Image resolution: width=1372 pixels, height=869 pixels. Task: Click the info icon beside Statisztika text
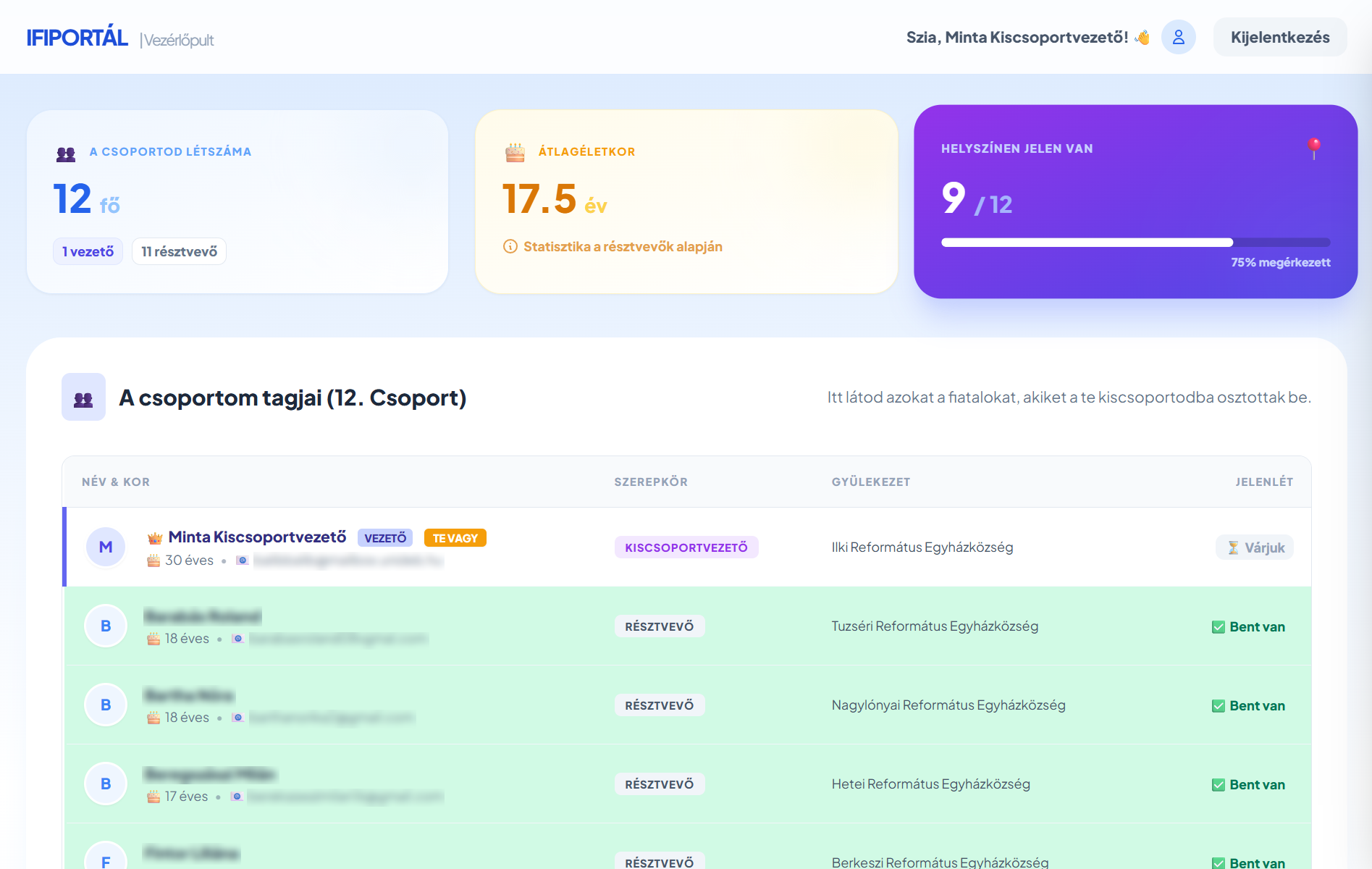click(510, 247)
